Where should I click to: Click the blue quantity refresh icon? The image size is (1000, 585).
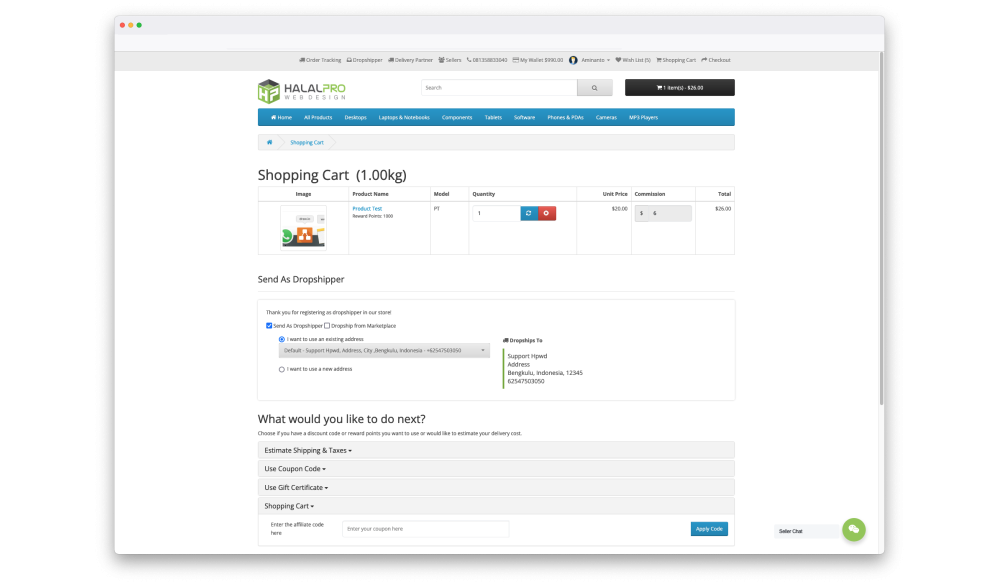(x=528, y=213)
